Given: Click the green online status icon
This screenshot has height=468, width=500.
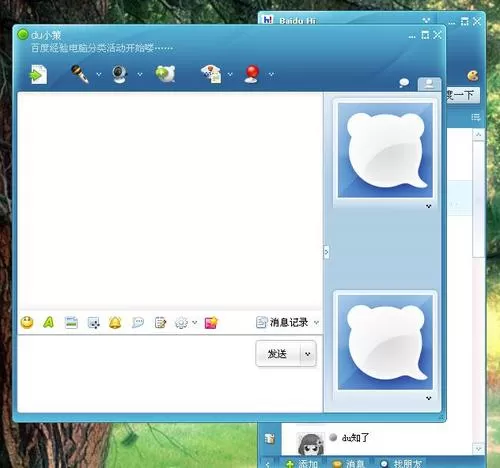Looking at the screenshot, I should (23, 34).
